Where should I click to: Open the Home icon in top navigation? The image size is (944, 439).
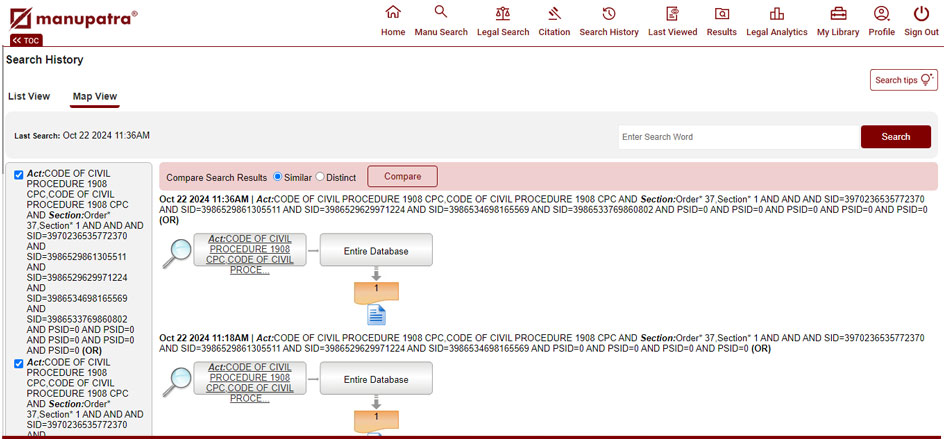tap(393, 13)
